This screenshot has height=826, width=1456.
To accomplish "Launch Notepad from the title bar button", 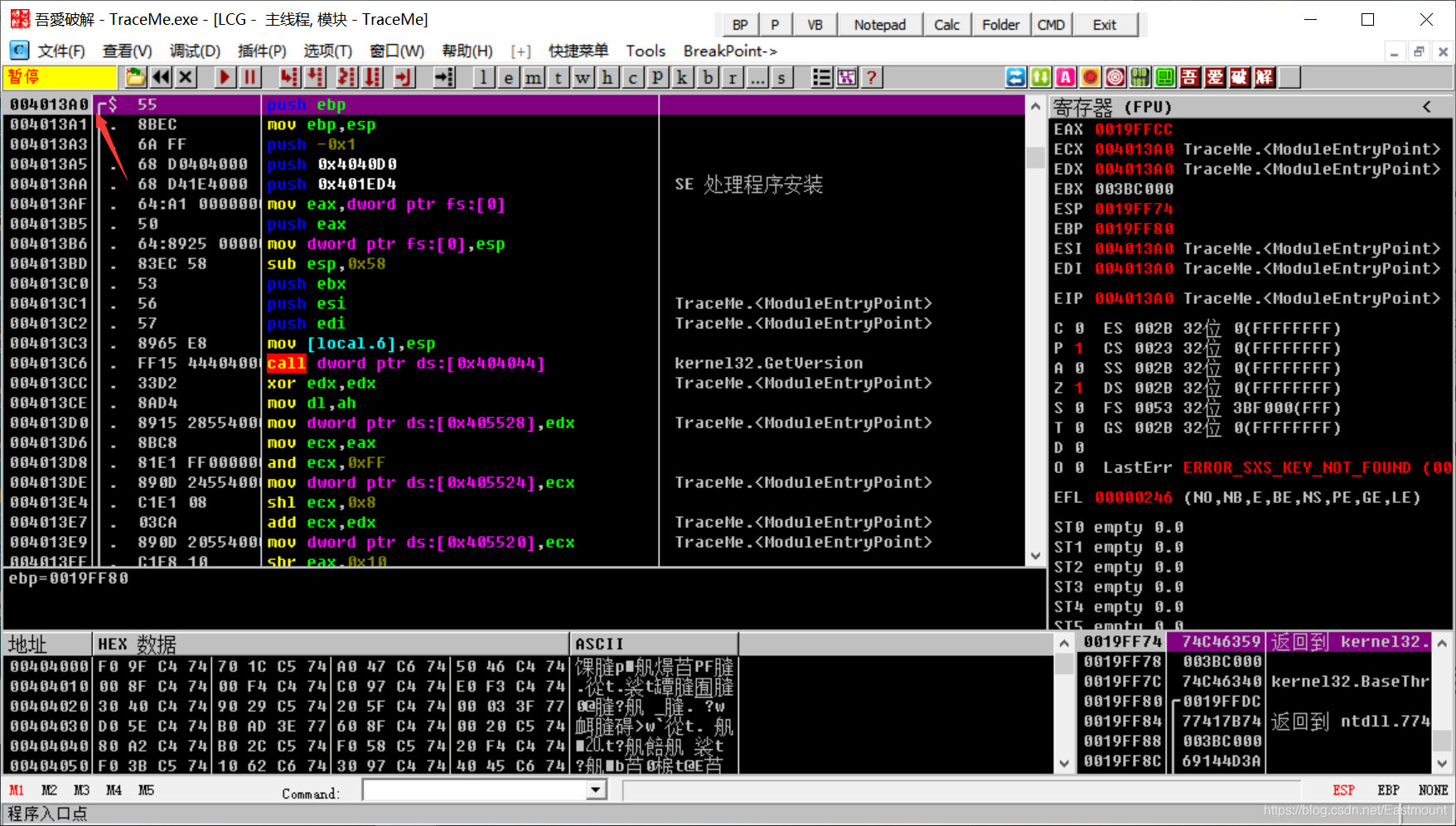I will 880,25.
